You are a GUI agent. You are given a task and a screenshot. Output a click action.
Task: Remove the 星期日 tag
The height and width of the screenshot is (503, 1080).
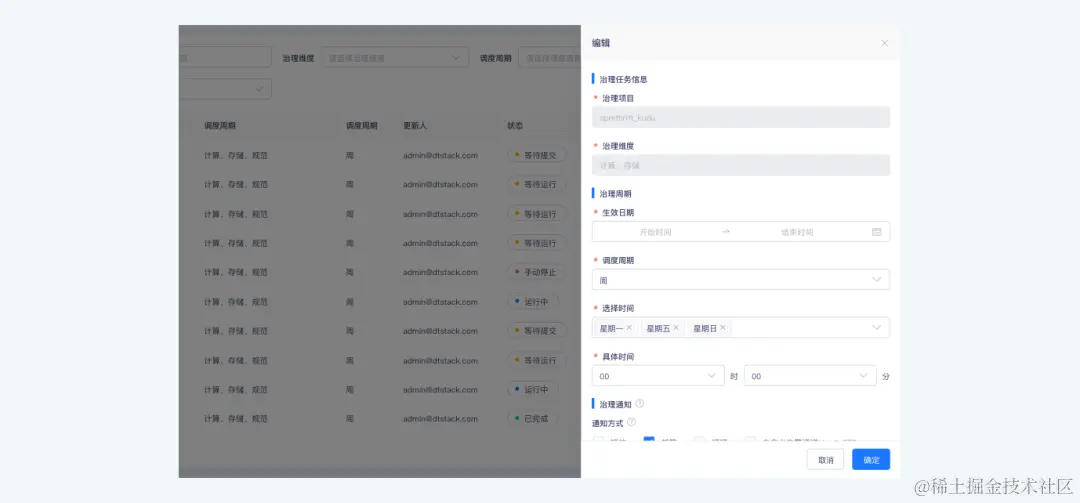[x=723, y=328]
